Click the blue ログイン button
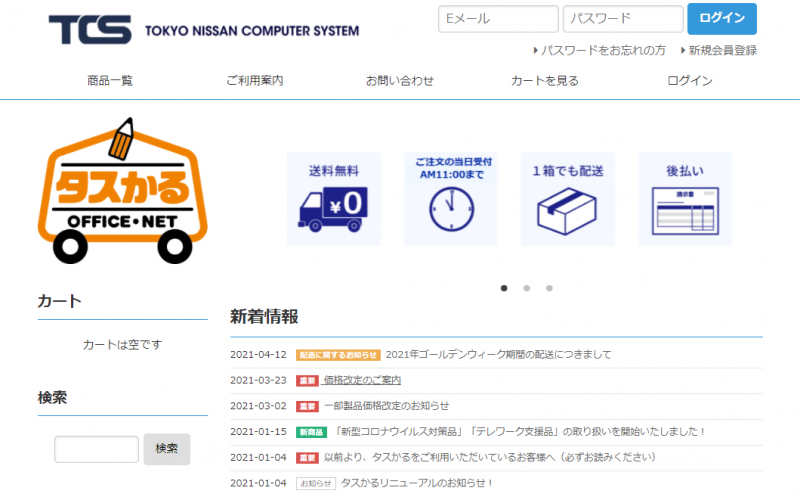Viewport: 800px width, 497px height. (x=722, y=19)
